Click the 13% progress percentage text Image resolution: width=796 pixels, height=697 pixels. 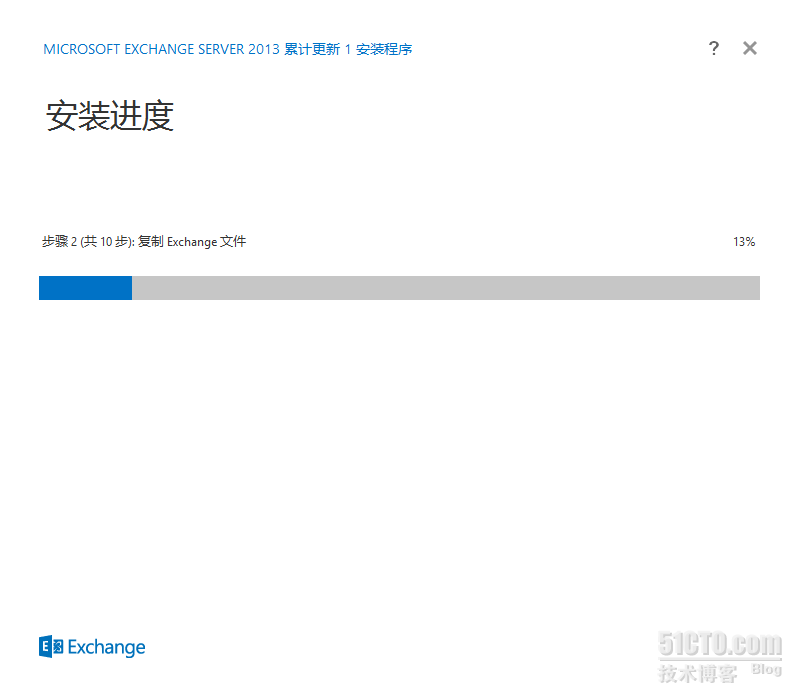pyautogui.click(x=744, y=242)
